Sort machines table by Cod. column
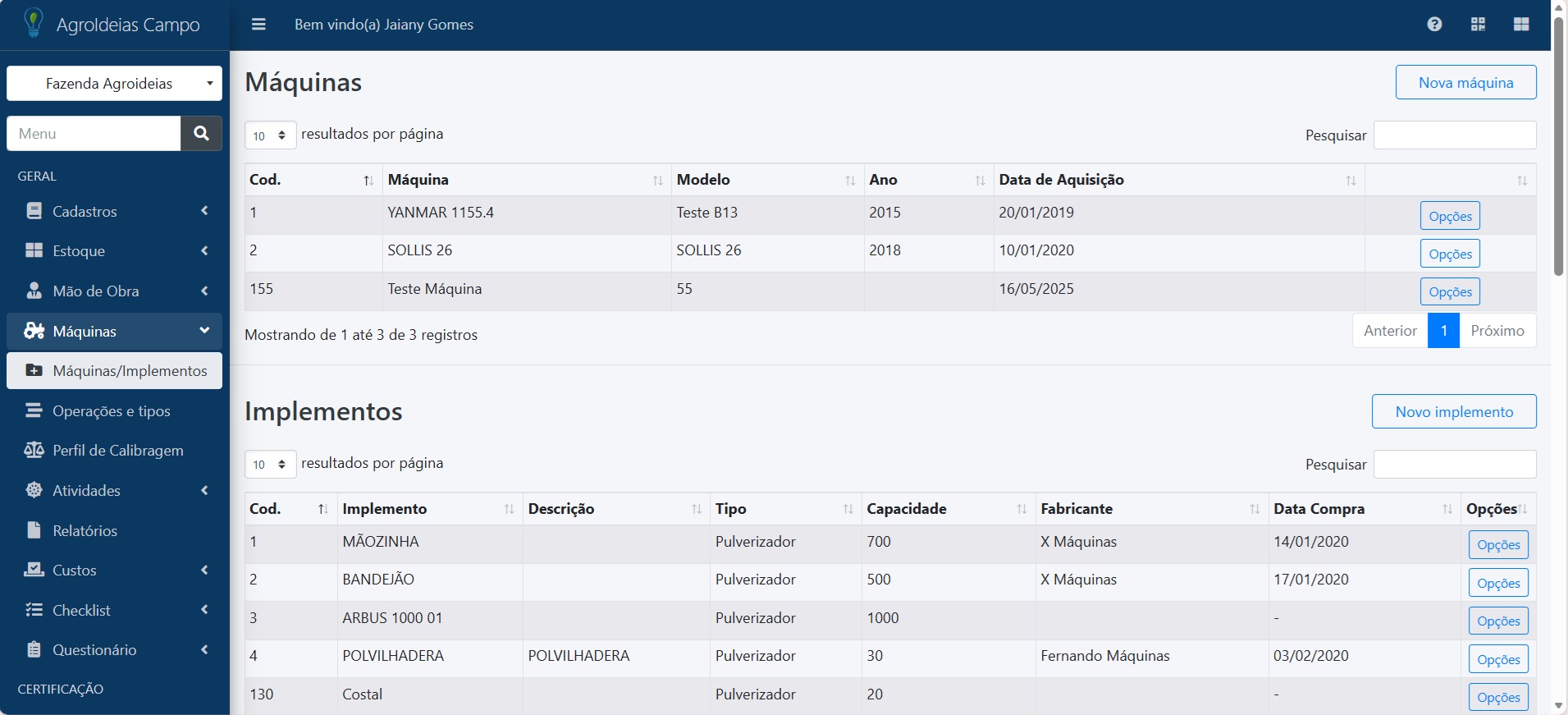 [368, 181]
